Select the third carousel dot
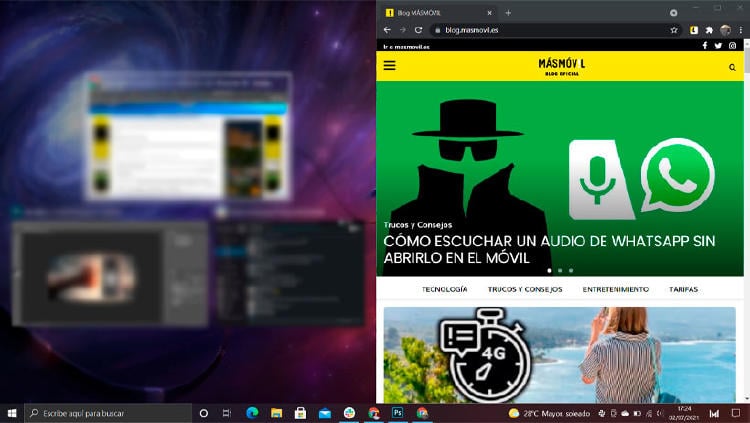The image size is (750, 423). coord(571,270)
